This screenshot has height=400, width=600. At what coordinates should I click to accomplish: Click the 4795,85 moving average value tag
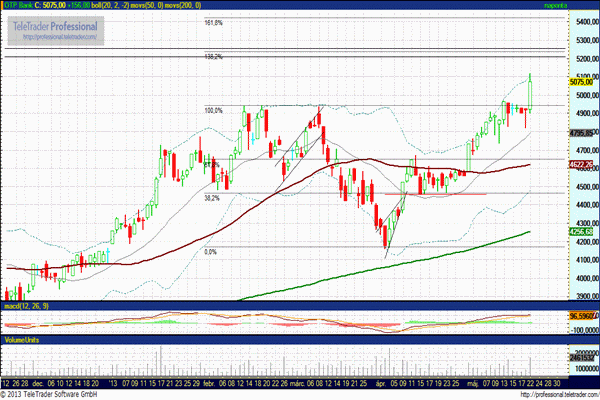click(x=581, y=133)
